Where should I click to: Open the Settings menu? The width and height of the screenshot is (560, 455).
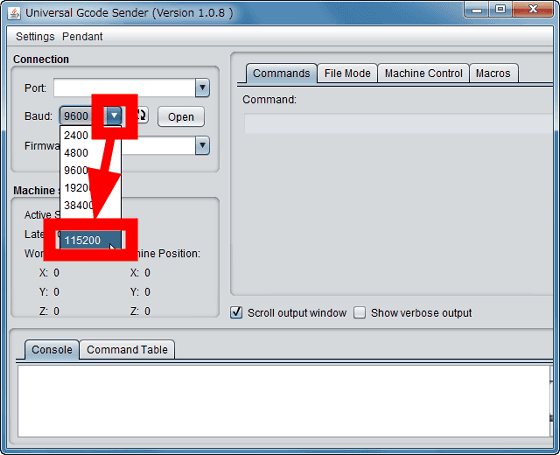point(35,36)
